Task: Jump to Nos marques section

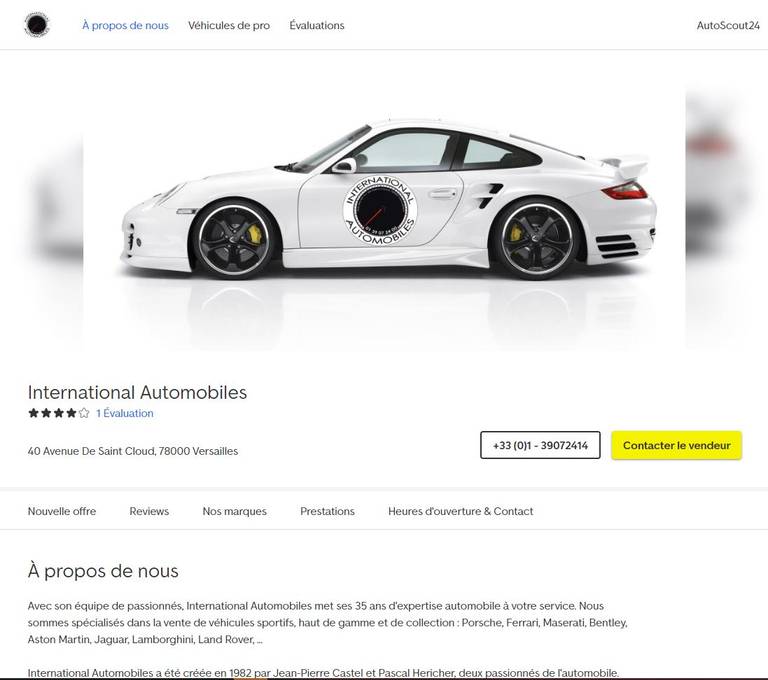Action: 235,511
